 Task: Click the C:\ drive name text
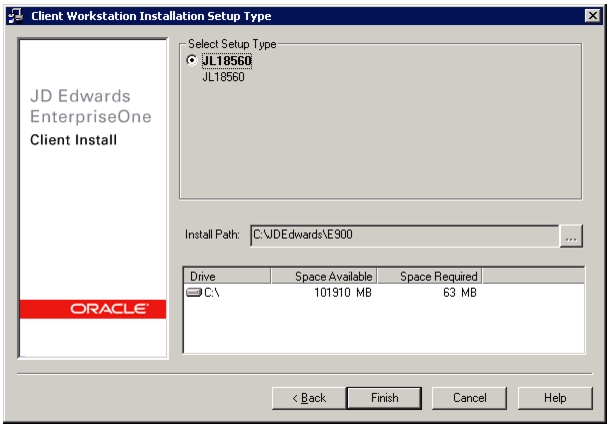[x=212, y=292]
